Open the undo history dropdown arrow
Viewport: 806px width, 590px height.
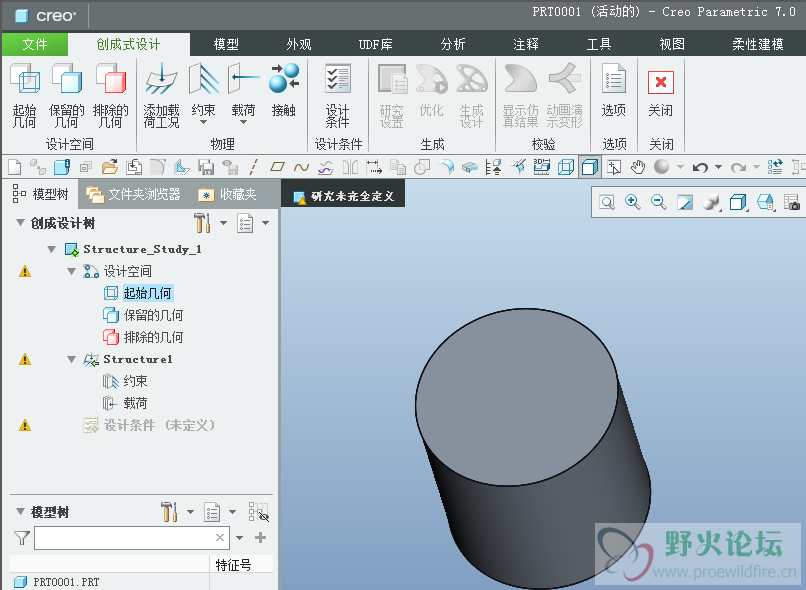click(x=719, y=167)
